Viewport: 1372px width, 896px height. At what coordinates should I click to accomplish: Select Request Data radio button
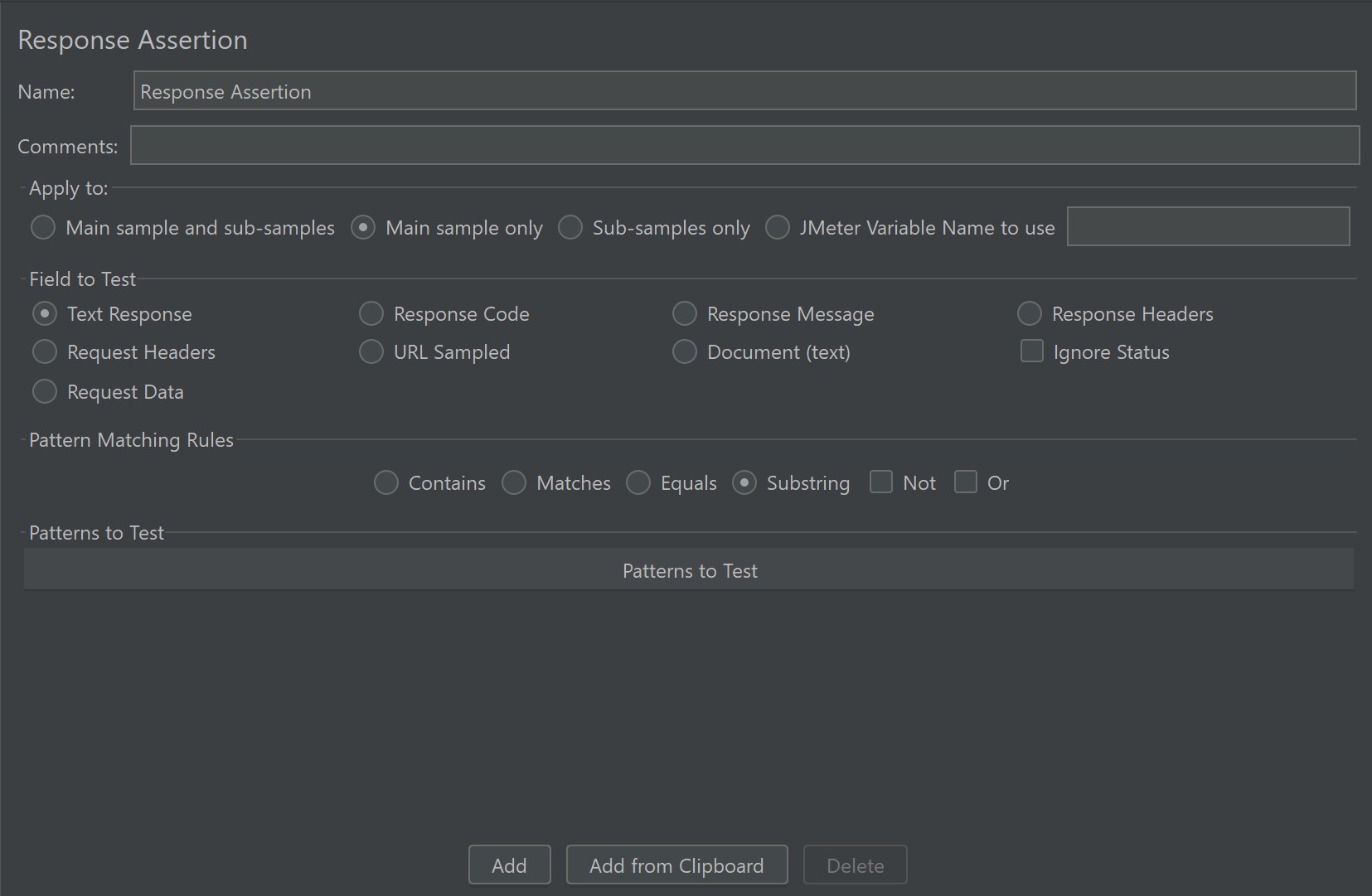45,391
